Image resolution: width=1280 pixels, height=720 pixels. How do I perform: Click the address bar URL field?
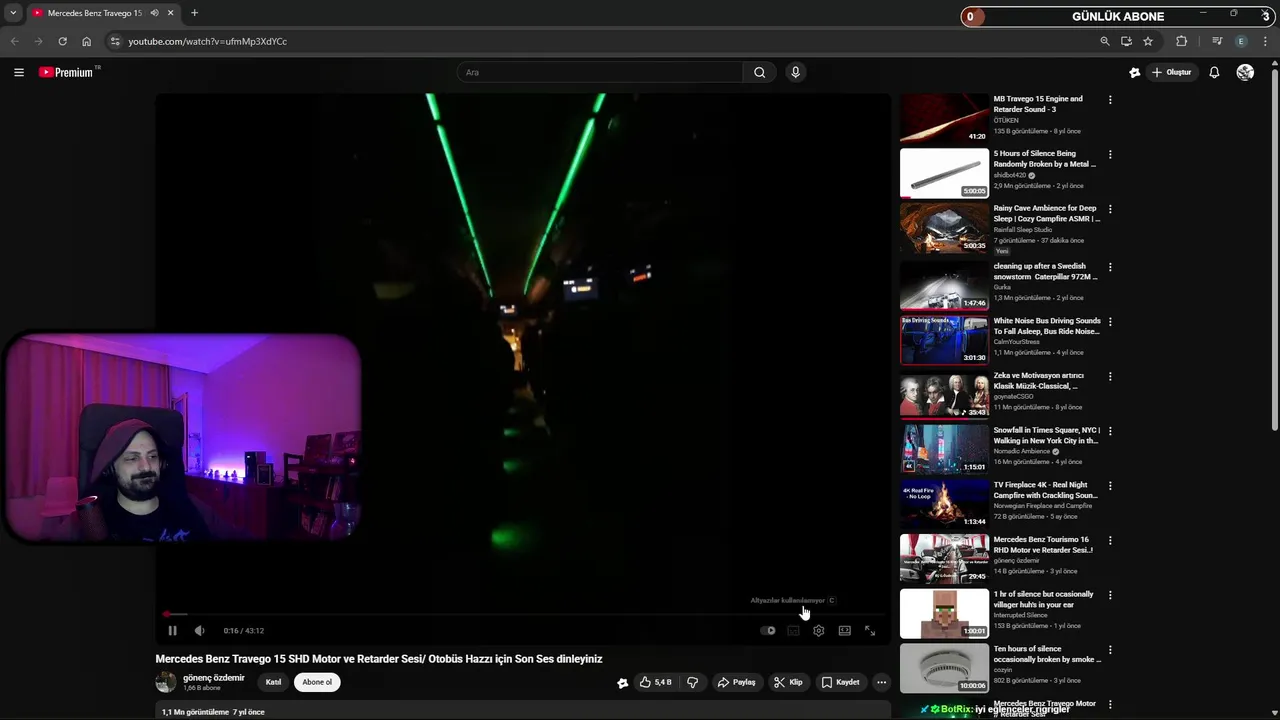(600, 41)
